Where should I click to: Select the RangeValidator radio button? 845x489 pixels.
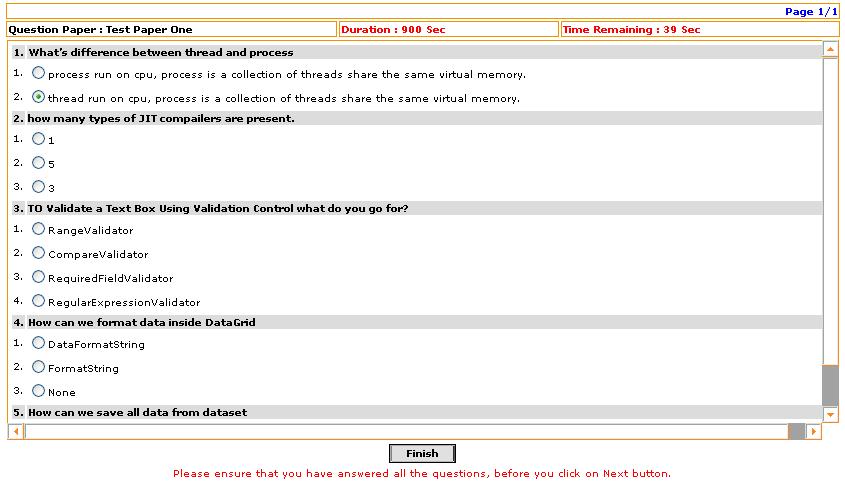(x=38, y=229)
